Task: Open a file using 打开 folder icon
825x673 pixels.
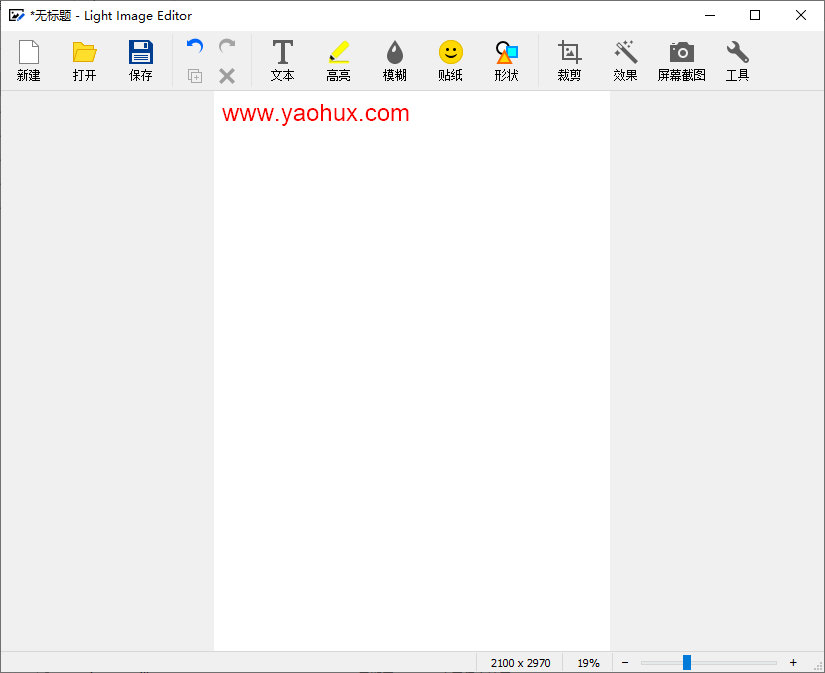Action: pyautogui.click(x=85, y=60)
